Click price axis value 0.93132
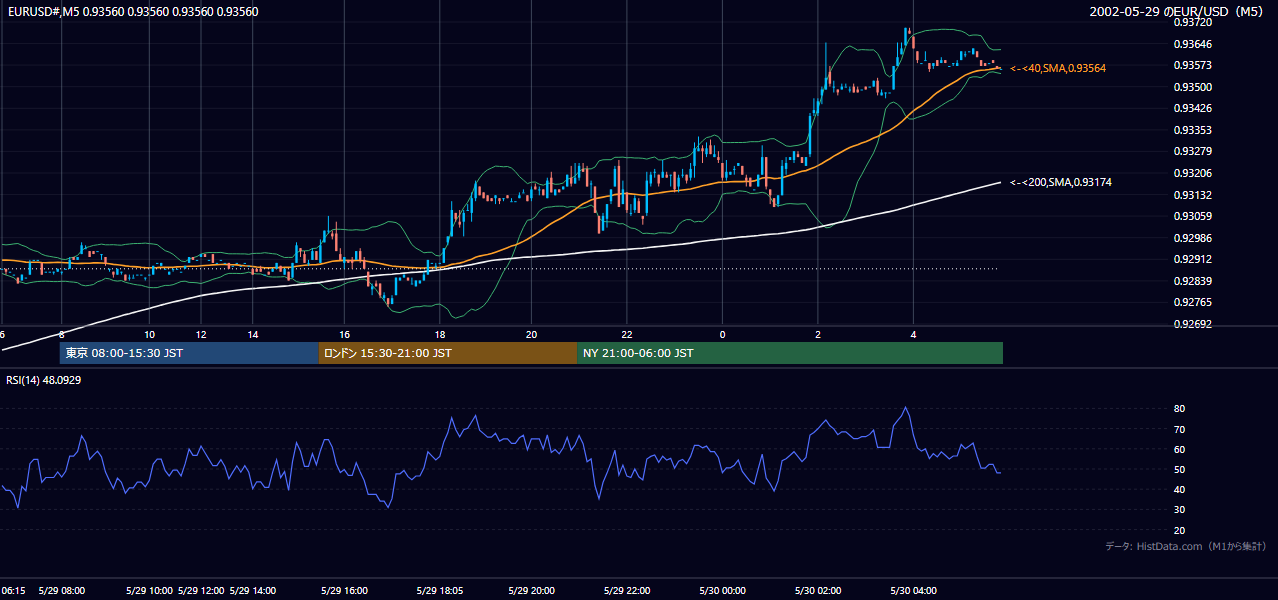Image resolution: width=1278 pixels, height=600 pixels. coord(1193,195)
